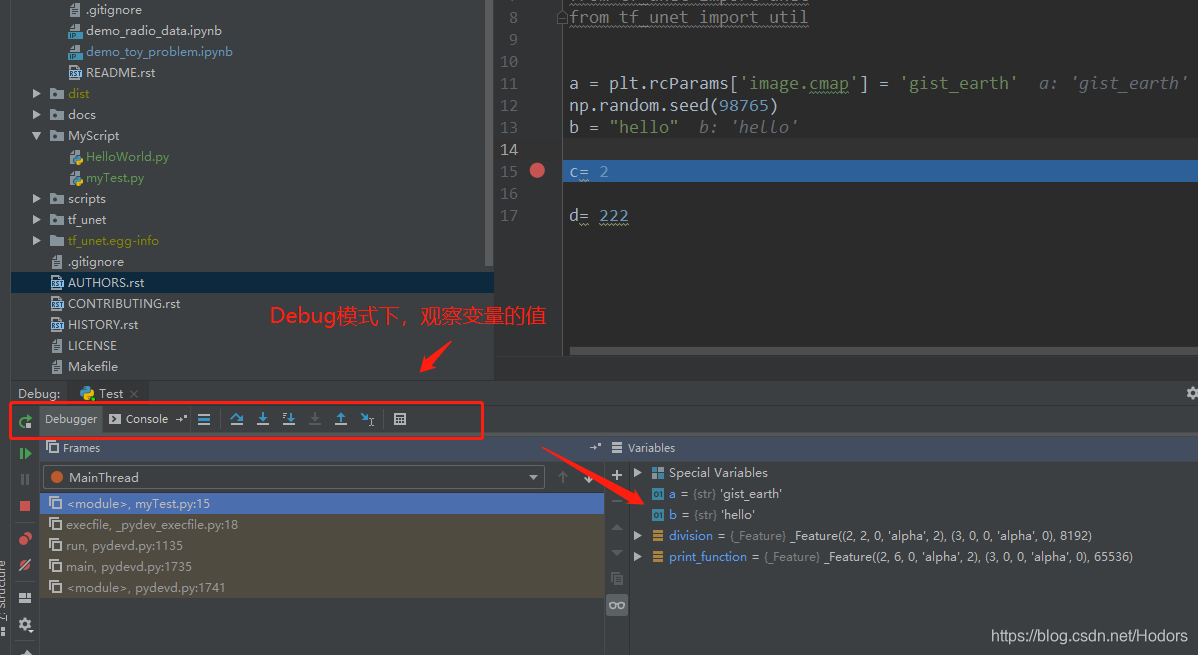The image size is (1198, 655).
Task: Open HelloWorld.py in project tree
Action: [128, 157]
